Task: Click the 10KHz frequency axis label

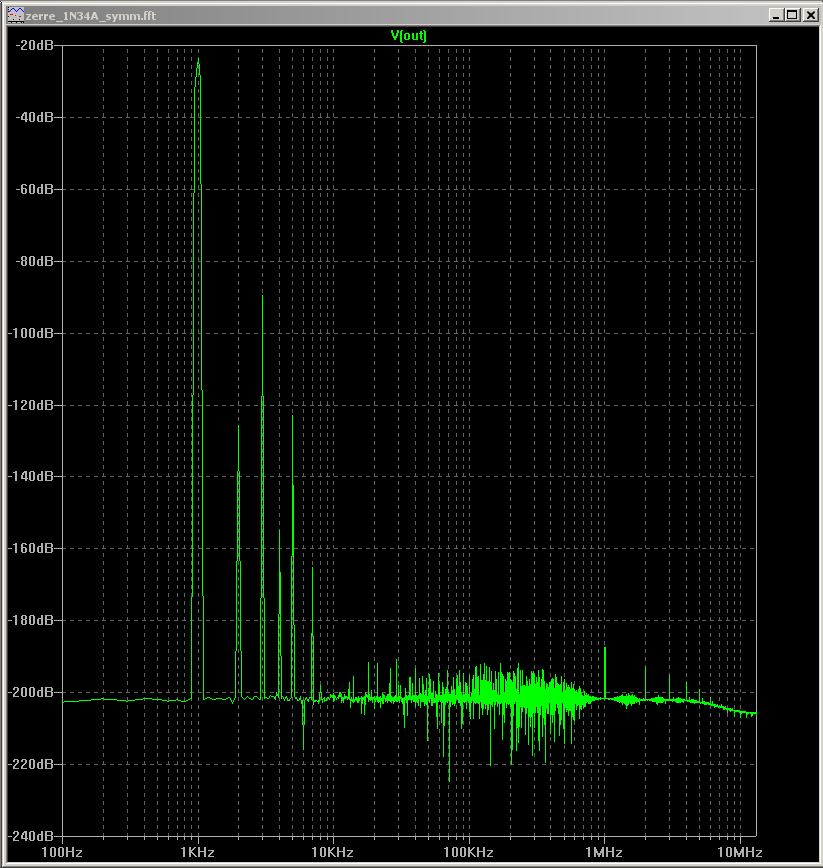Action: 333,852
